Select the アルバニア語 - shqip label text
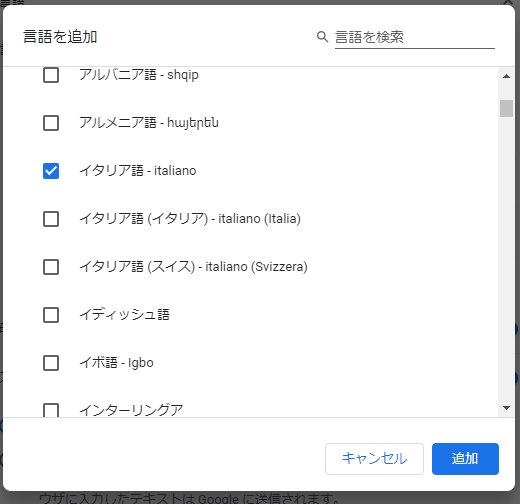Viewport: 520px width, 504px height. pos(139,75)
